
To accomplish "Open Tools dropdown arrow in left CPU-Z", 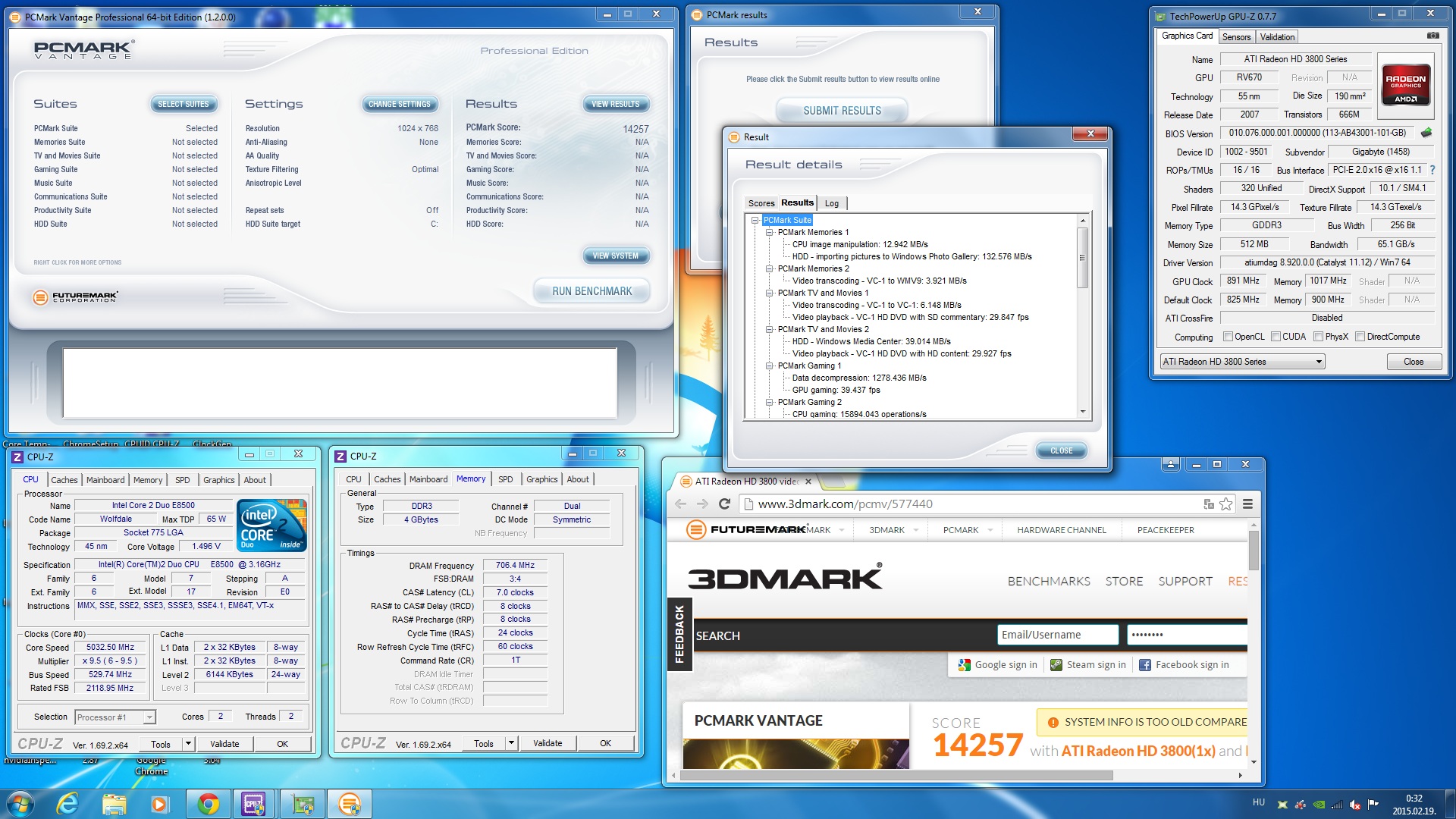I will point(188,744).
